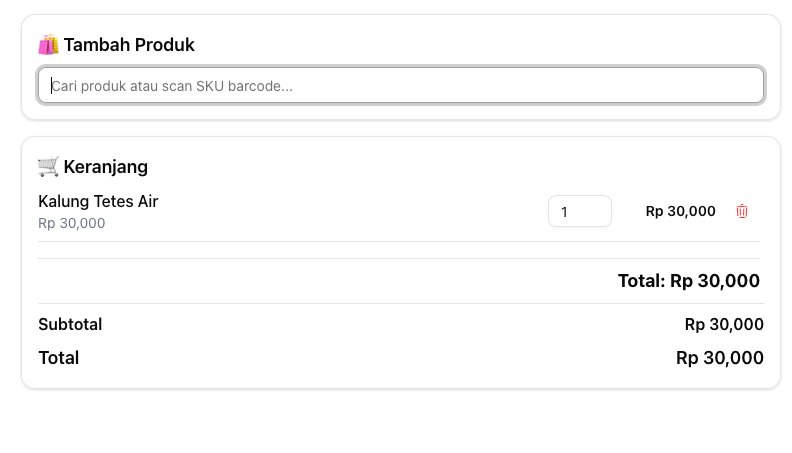Remove Kalung Tetes Air with trash icon
This screenshot has width=792, height=453.
pos(742,211)
